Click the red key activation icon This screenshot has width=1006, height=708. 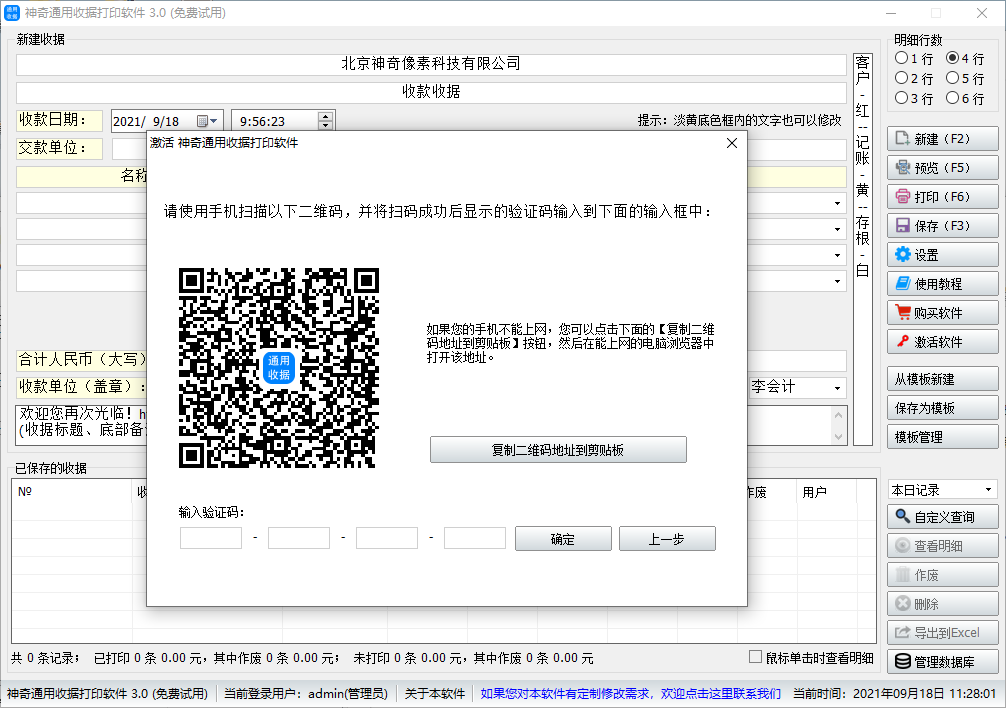coord(903,341)
